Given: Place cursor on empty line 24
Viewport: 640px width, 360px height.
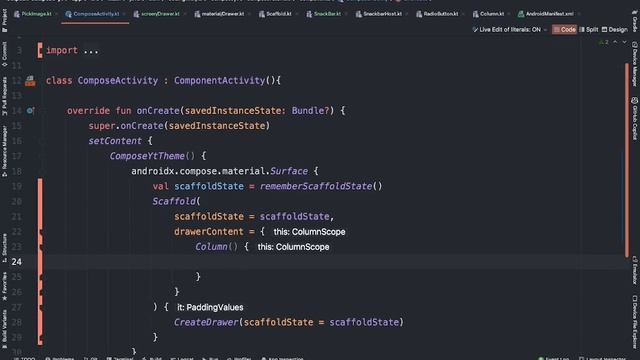Looking at the screenshot, I should point(335,262).
